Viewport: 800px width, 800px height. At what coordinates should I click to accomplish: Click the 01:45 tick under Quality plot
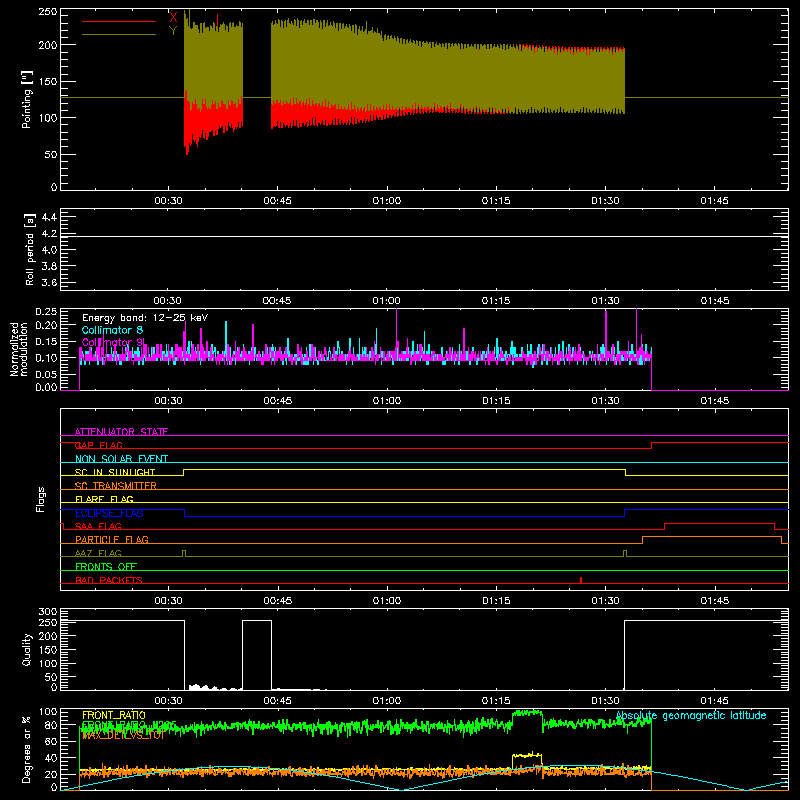(x=714, y=701)
